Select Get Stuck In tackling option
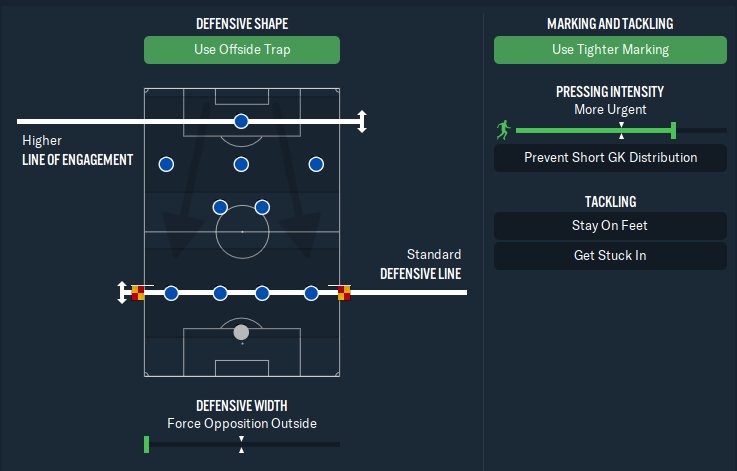 [x=610, y=256]
